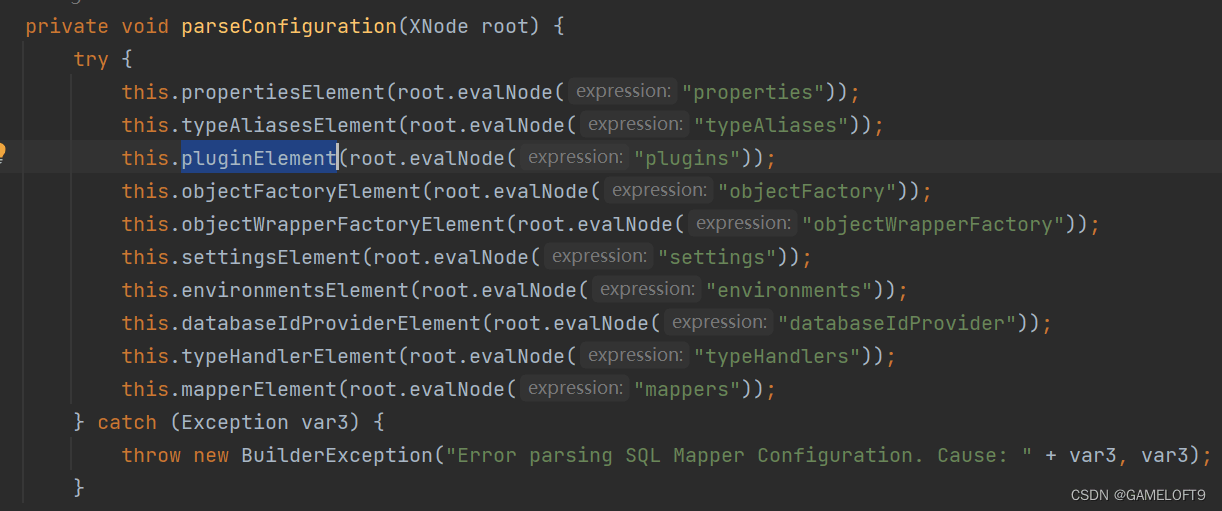Click the BuilderException class reference
The height and width of the screenshot is (511, 1222).
pos(337,455)
